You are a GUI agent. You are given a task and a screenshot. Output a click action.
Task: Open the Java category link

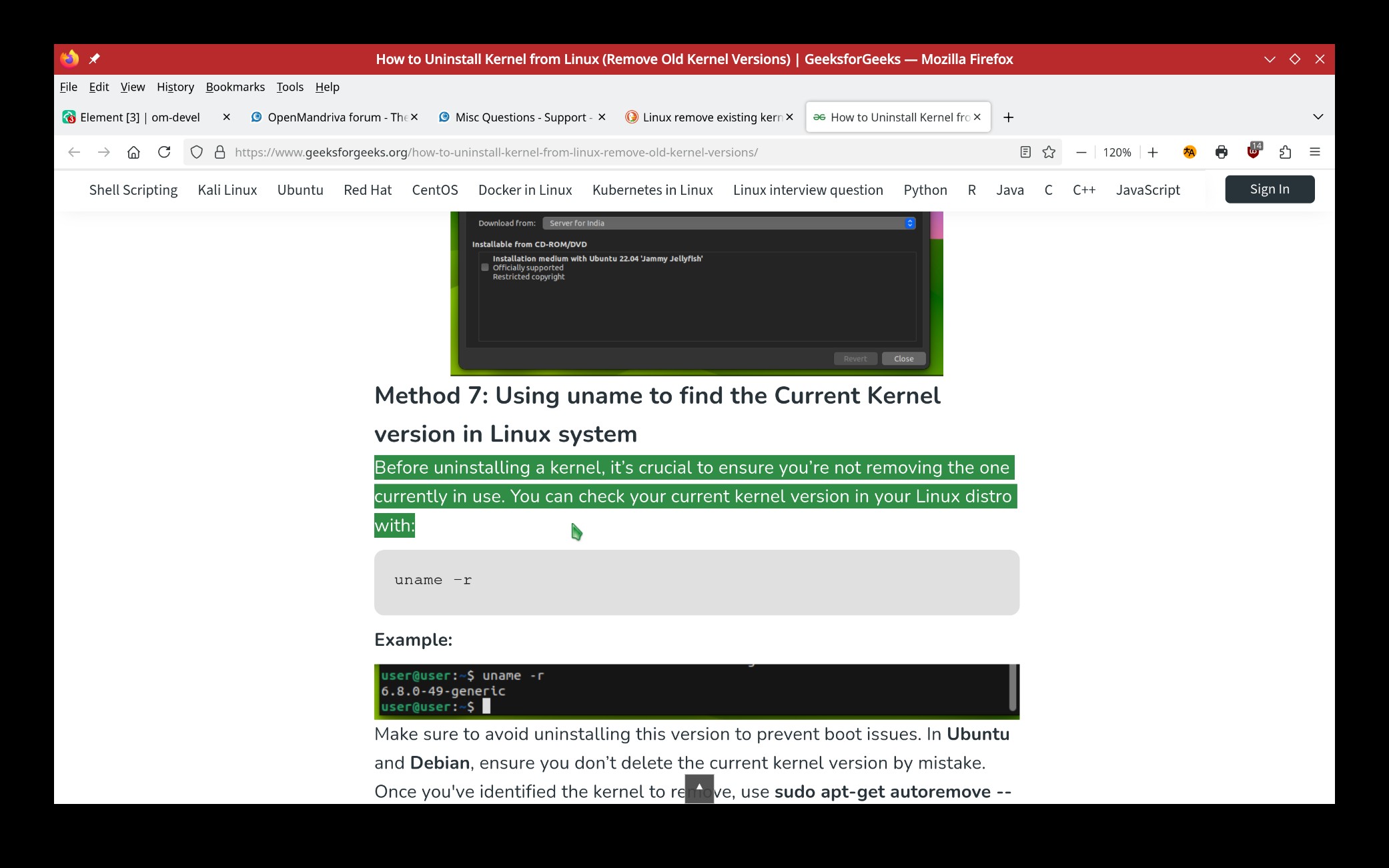(1010, 190)
